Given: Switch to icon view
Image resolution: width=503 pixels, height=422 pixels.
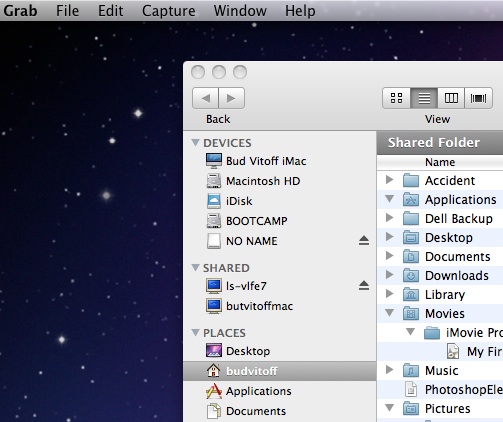Looking at the screenshot, I should click(396, 98).
